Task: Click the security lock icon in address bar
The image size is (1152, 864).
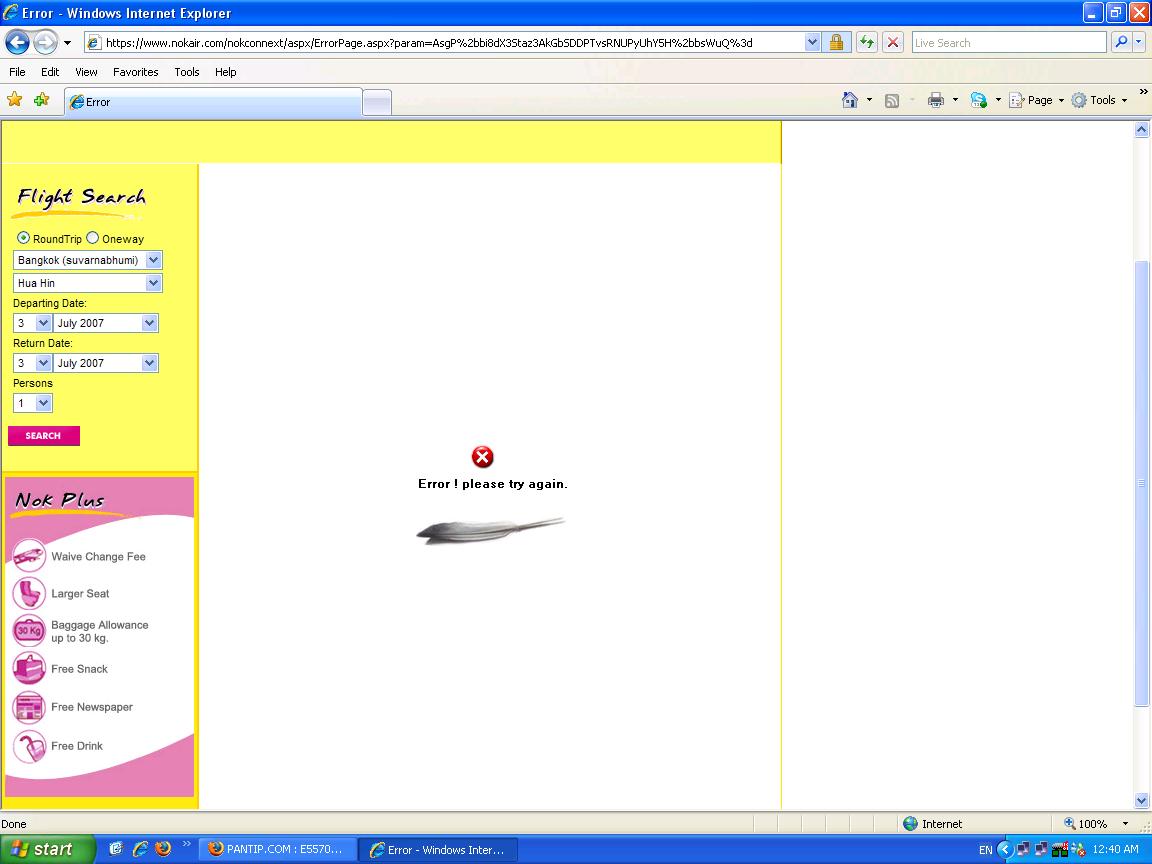Action: tap(836, 43)
